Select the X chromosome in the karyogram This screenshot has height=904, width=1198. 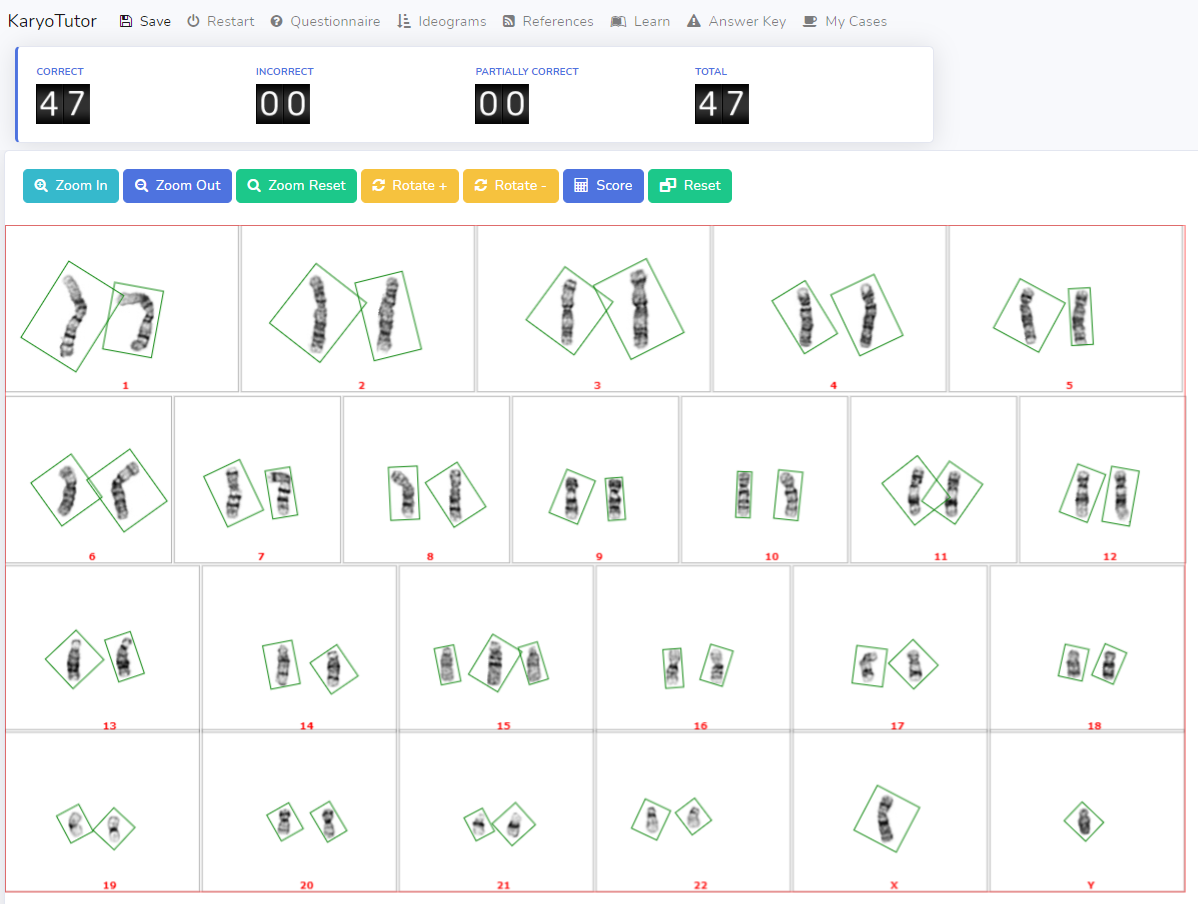tap(886, 817)
